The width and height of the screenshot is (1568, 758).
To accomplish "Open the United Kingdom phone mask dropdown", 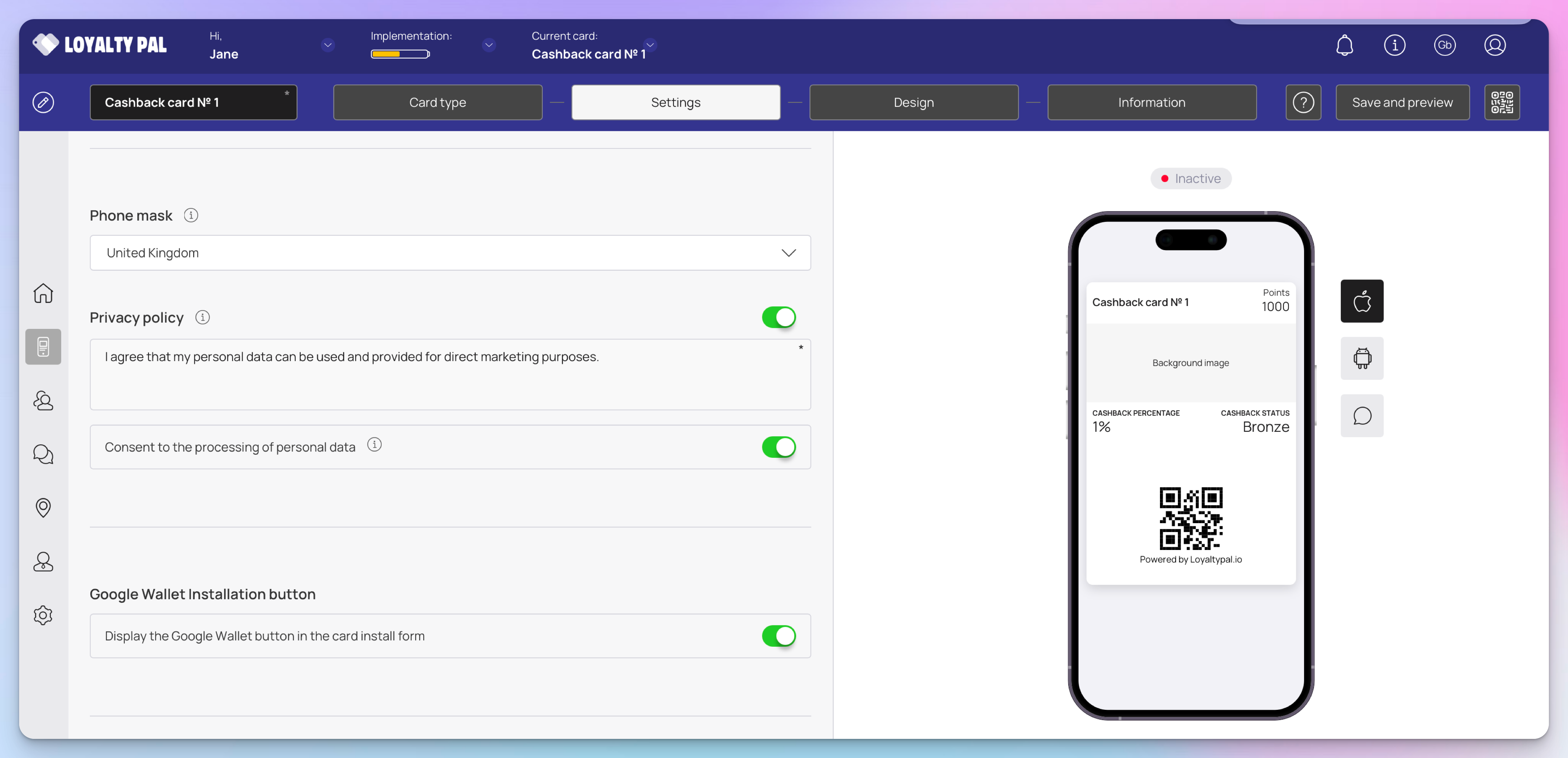I will [450, 253].
